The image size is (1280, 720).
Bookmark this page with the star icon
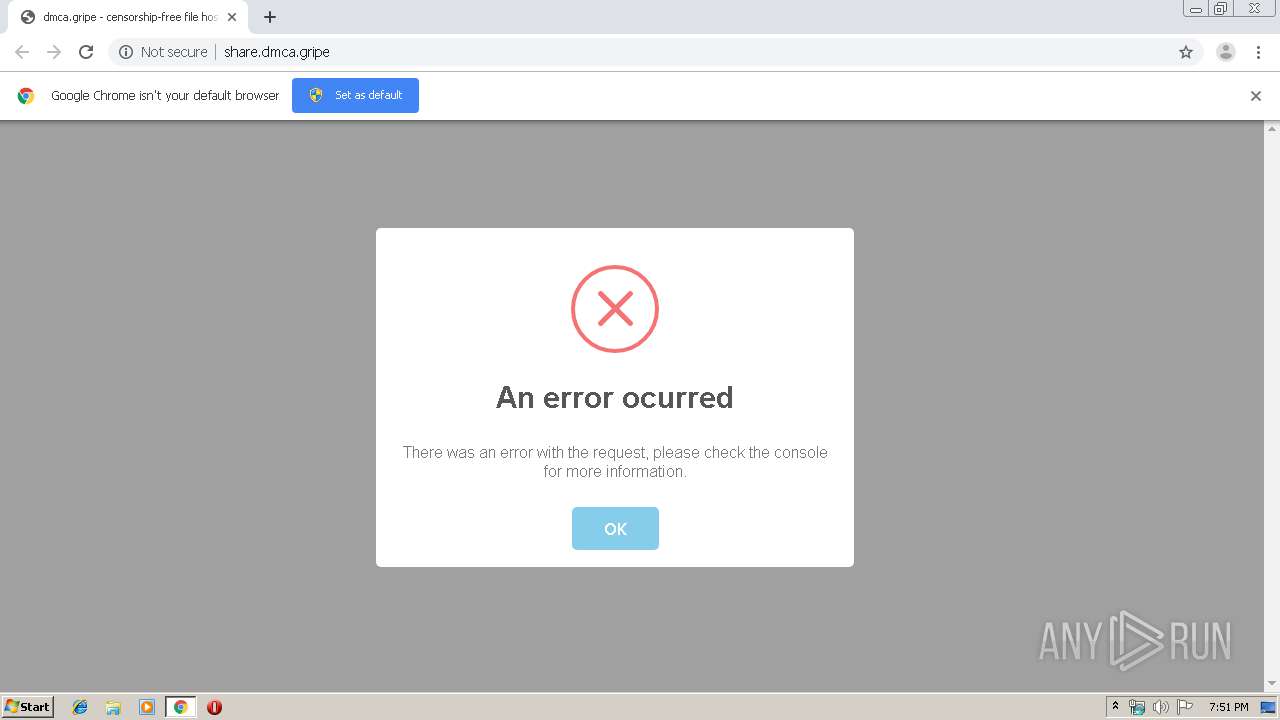1186,52
